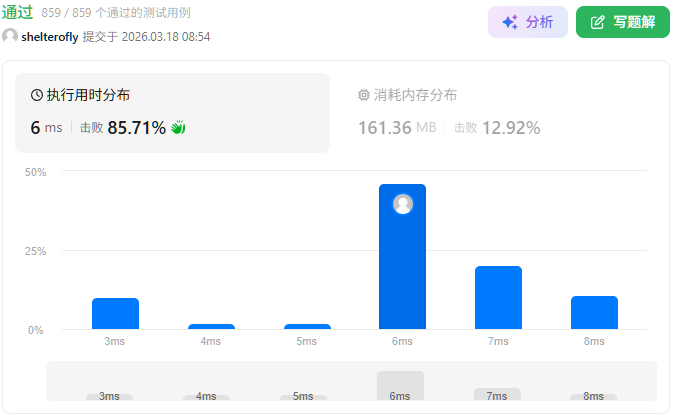Viewport: 676px width, 419px height.
Task: Click the 通过 accepted status text
Action: coord(18,13)
